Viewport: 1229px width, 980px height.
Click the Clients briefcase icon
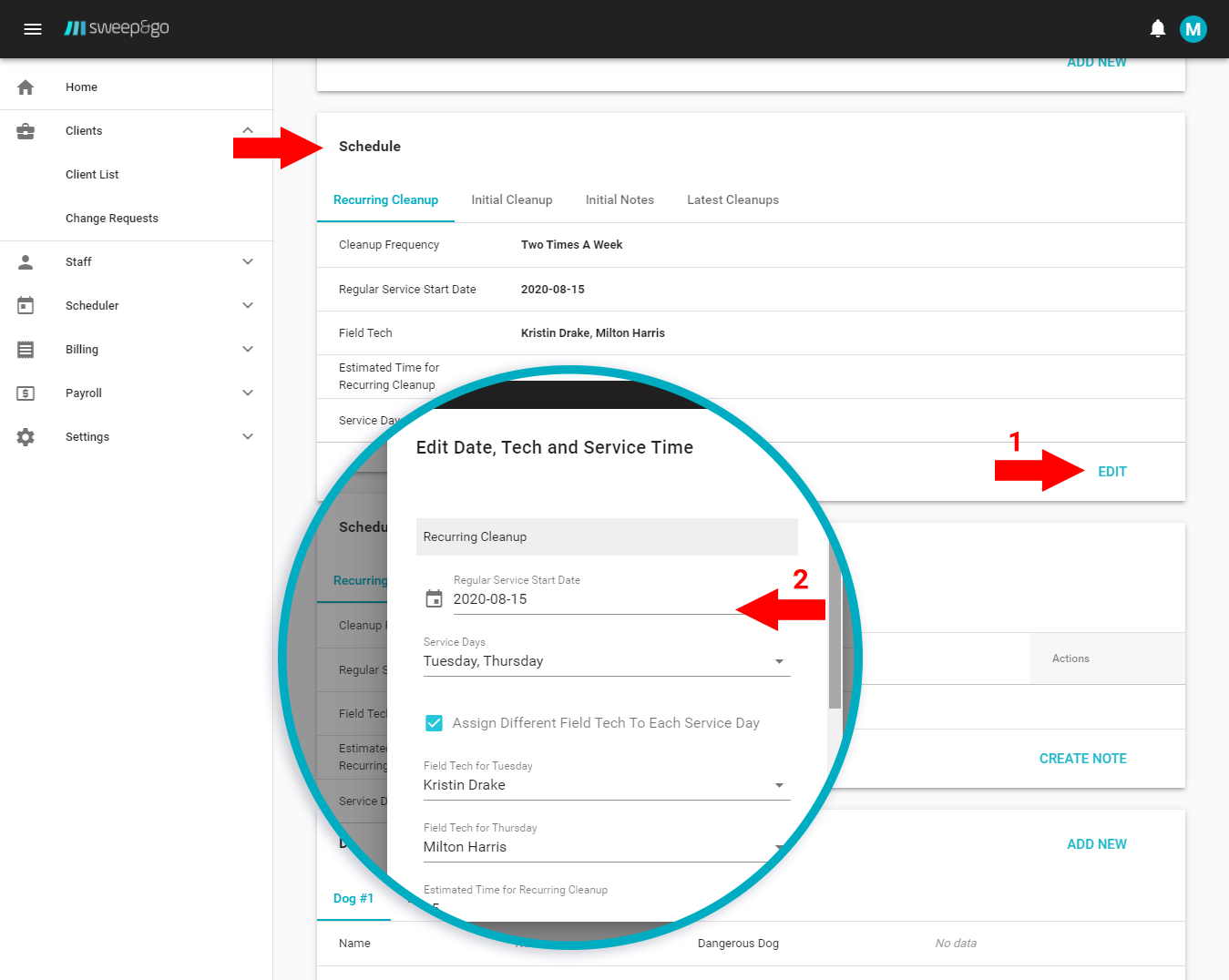tap(26, 131)
